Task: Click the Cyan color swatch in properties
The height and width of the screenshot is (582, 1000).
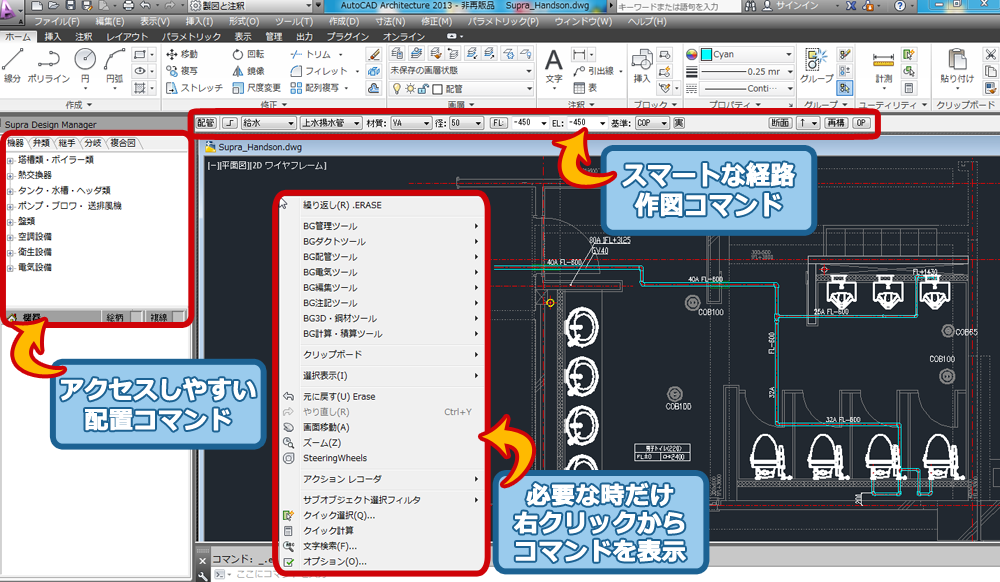Action: pyautogui.click(x=706, y=54)
